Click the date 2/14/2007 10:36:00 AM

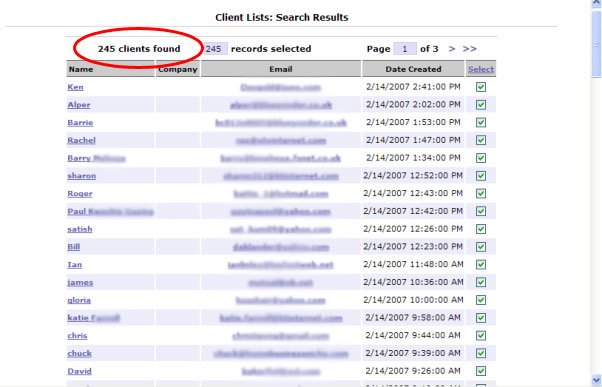[x=413, y=282]
